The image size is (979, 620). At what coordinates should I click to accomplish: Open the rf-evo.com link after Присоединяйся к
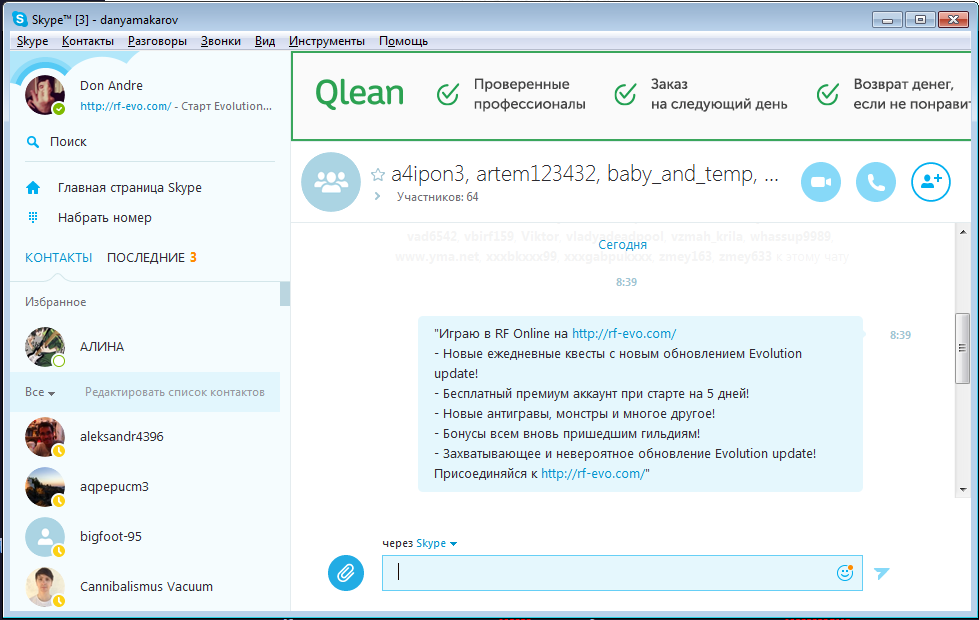(x=593, y=473)
